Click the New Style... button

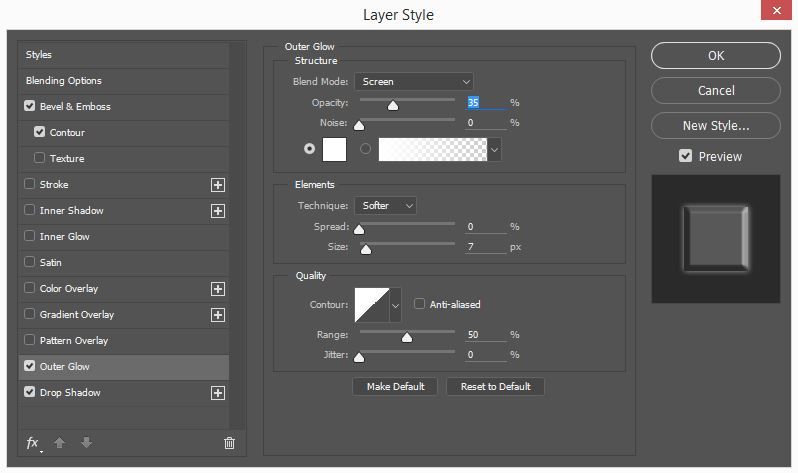click(716, 126)
